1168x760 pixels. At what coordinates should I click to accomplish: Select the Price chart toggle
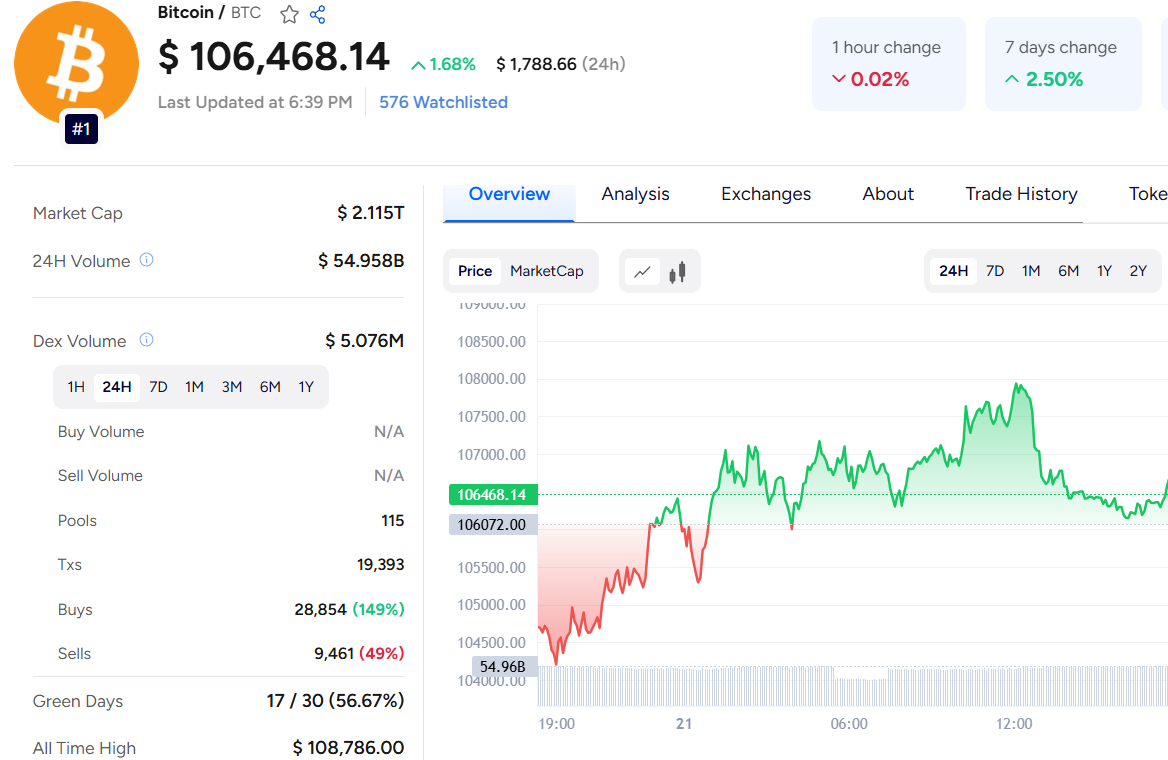[475, 271]
